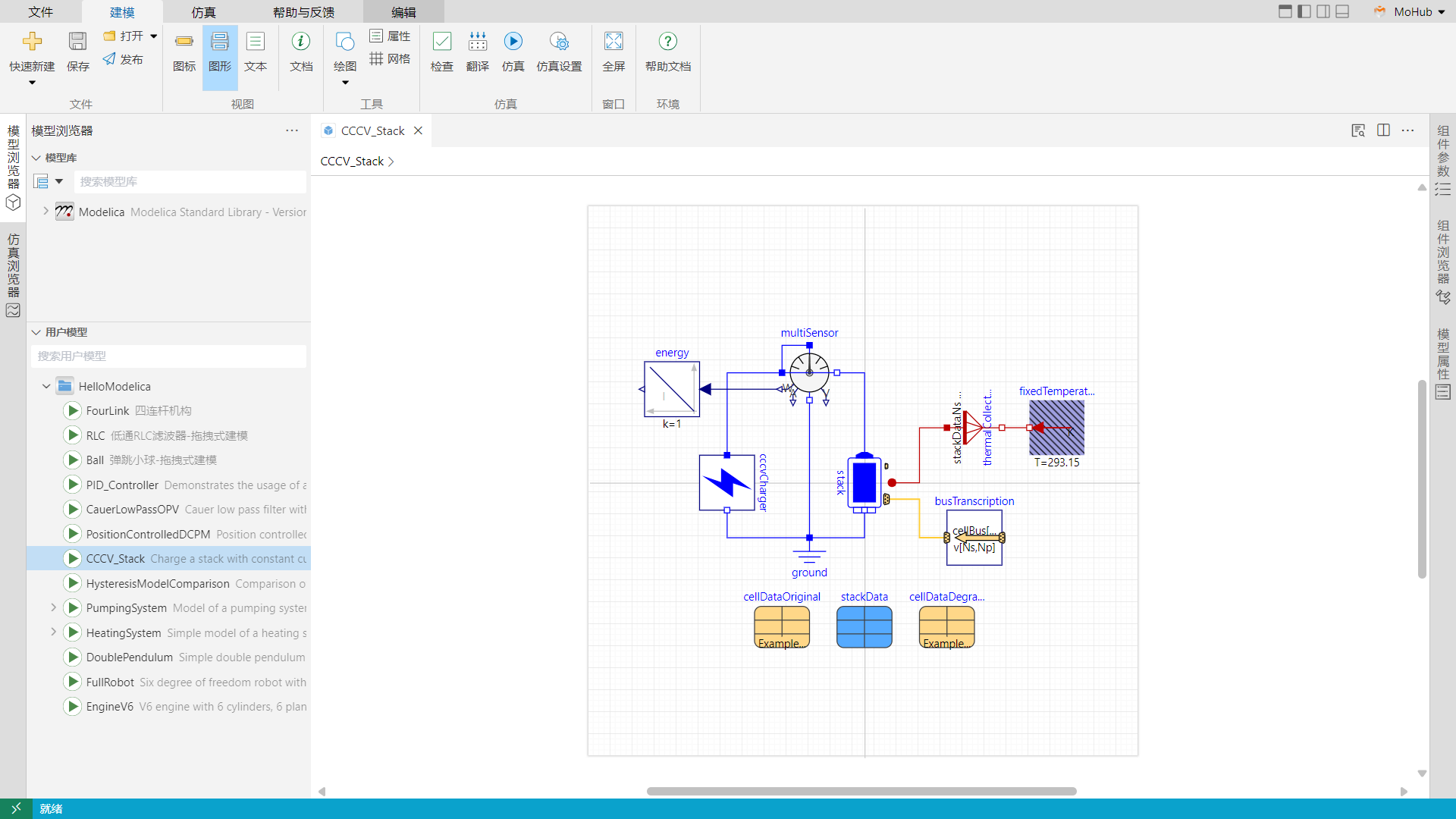The width and height of the screenshot is (1456, 819).
Task: Open the 文件 menu tab
Action: pos(41,12)
